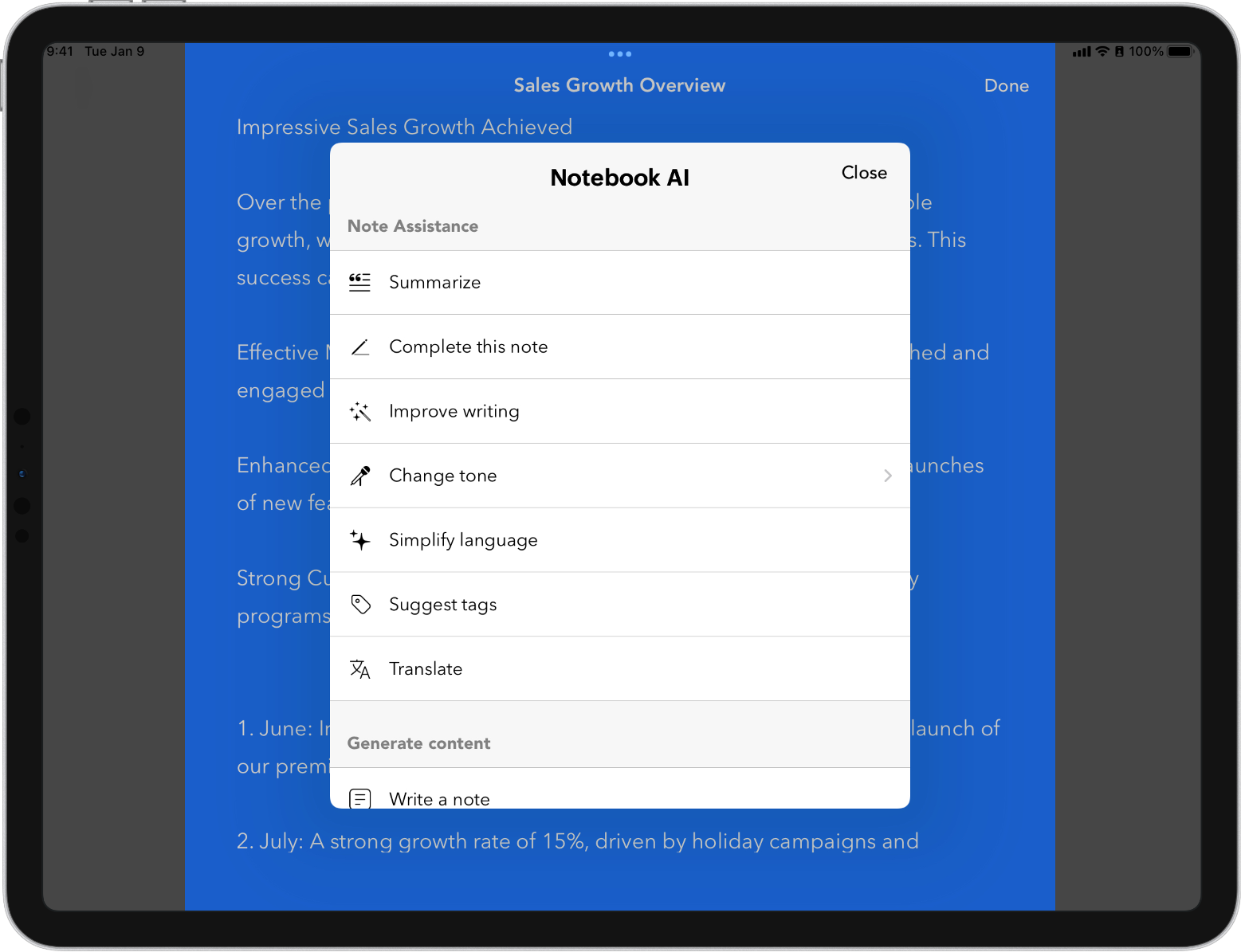
Task: Tap Done in the note header
Action: click(x=1006, y=86)
